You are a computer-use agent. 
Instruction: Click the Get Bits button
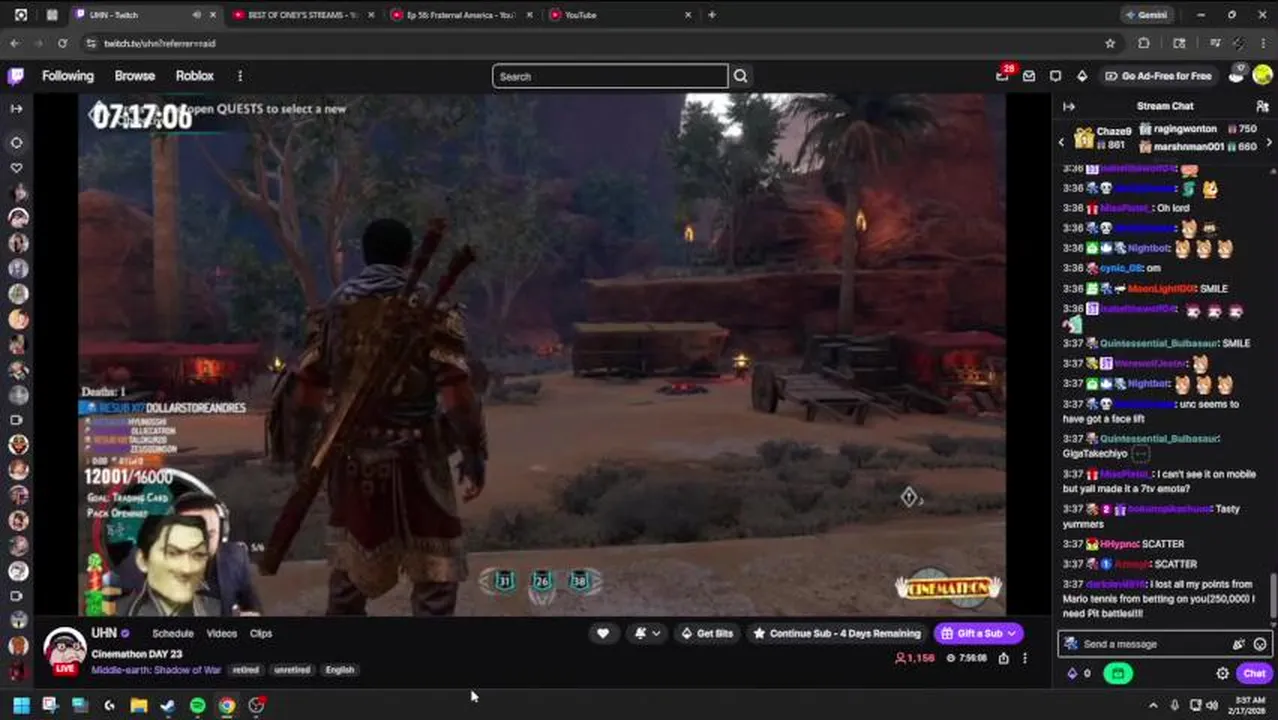point(707,633)
